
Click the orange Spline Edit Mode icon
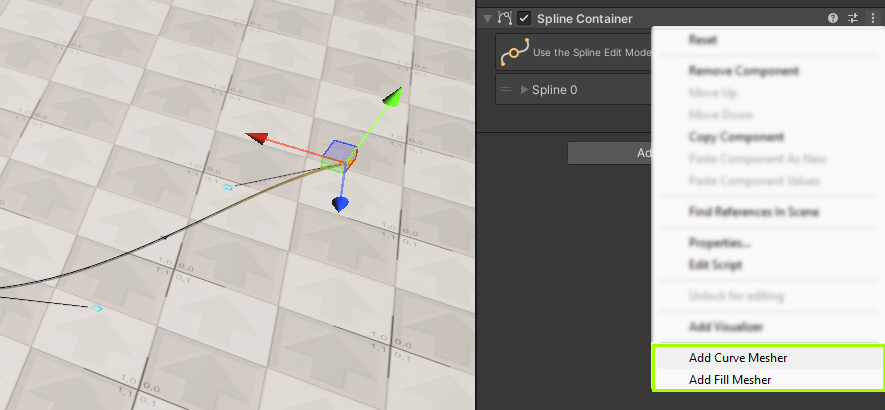[x=514, y=53]
